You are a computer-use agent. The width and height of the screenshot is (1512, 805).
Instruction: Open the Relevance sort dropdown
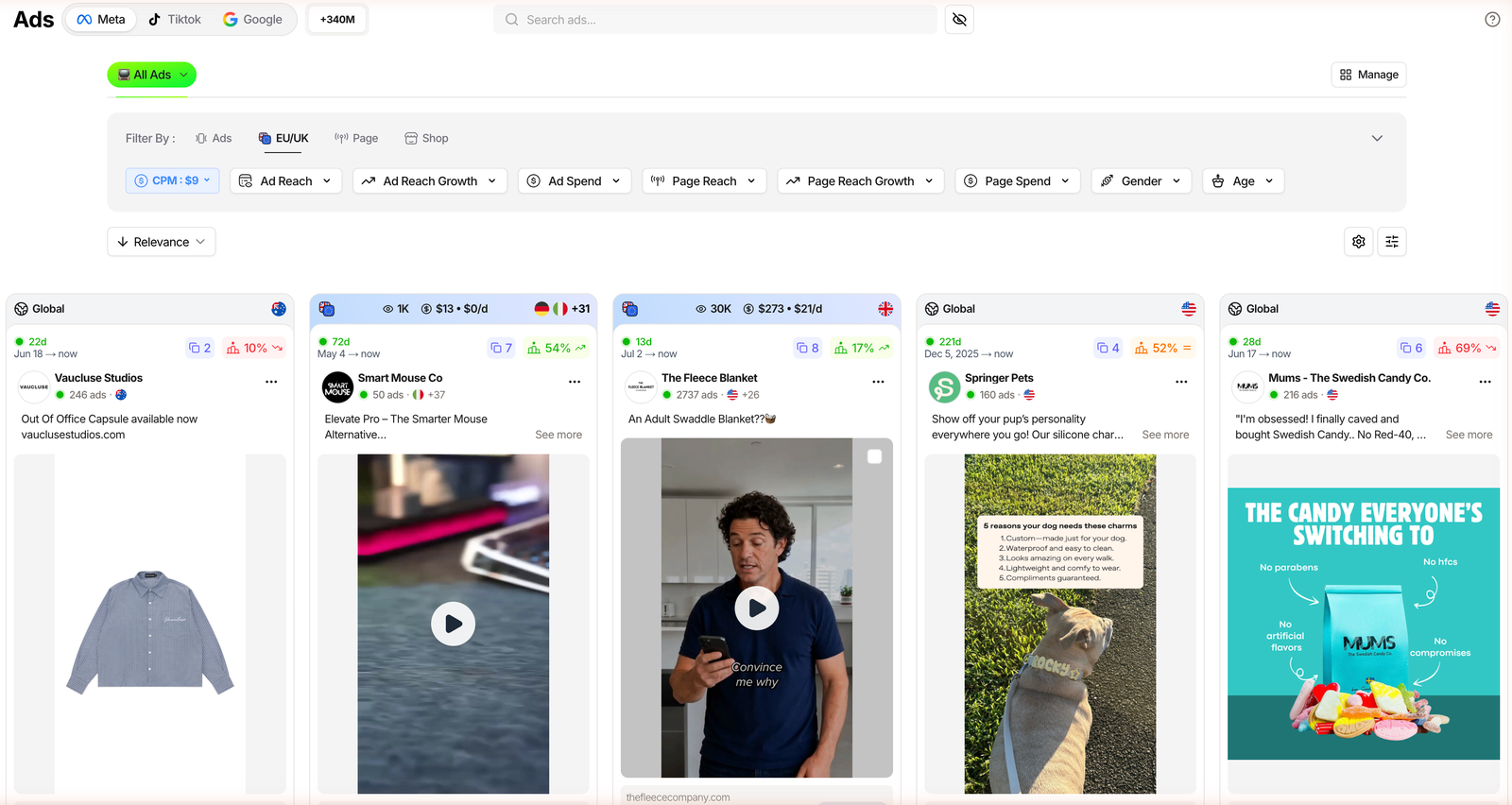point(162,242)
